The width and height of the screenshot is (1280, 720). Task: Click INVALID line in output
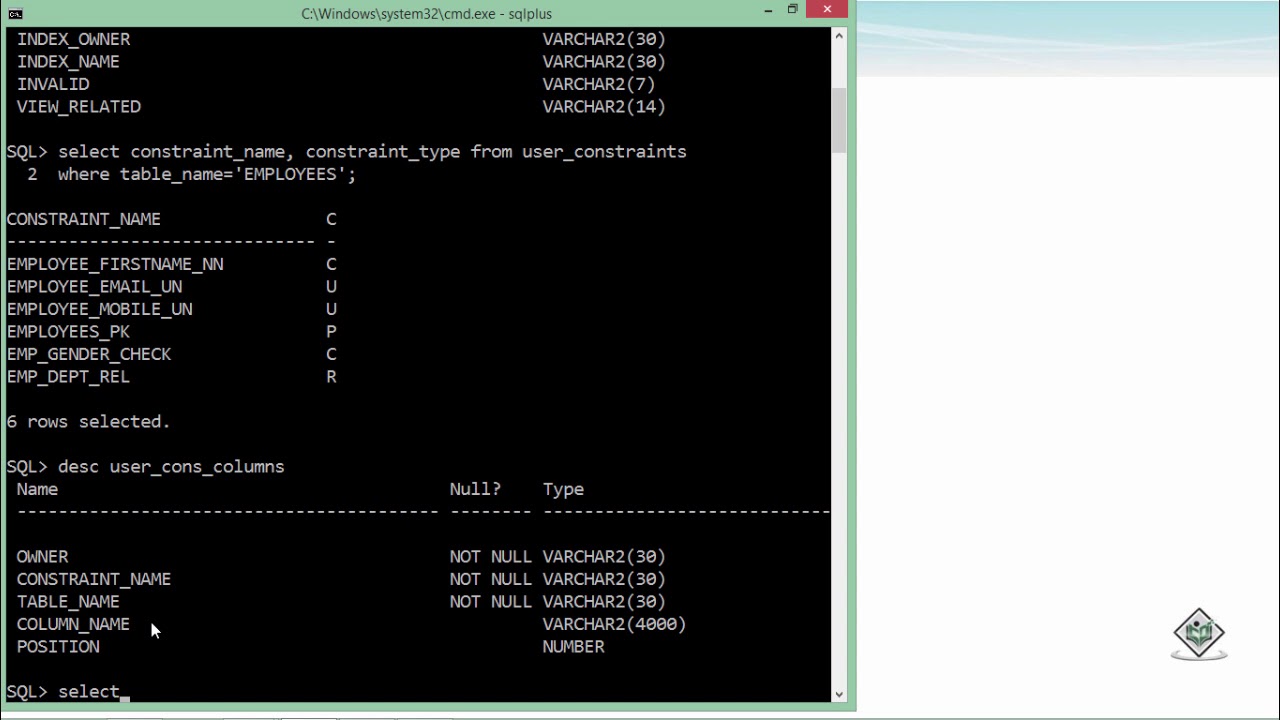point(53,84)
